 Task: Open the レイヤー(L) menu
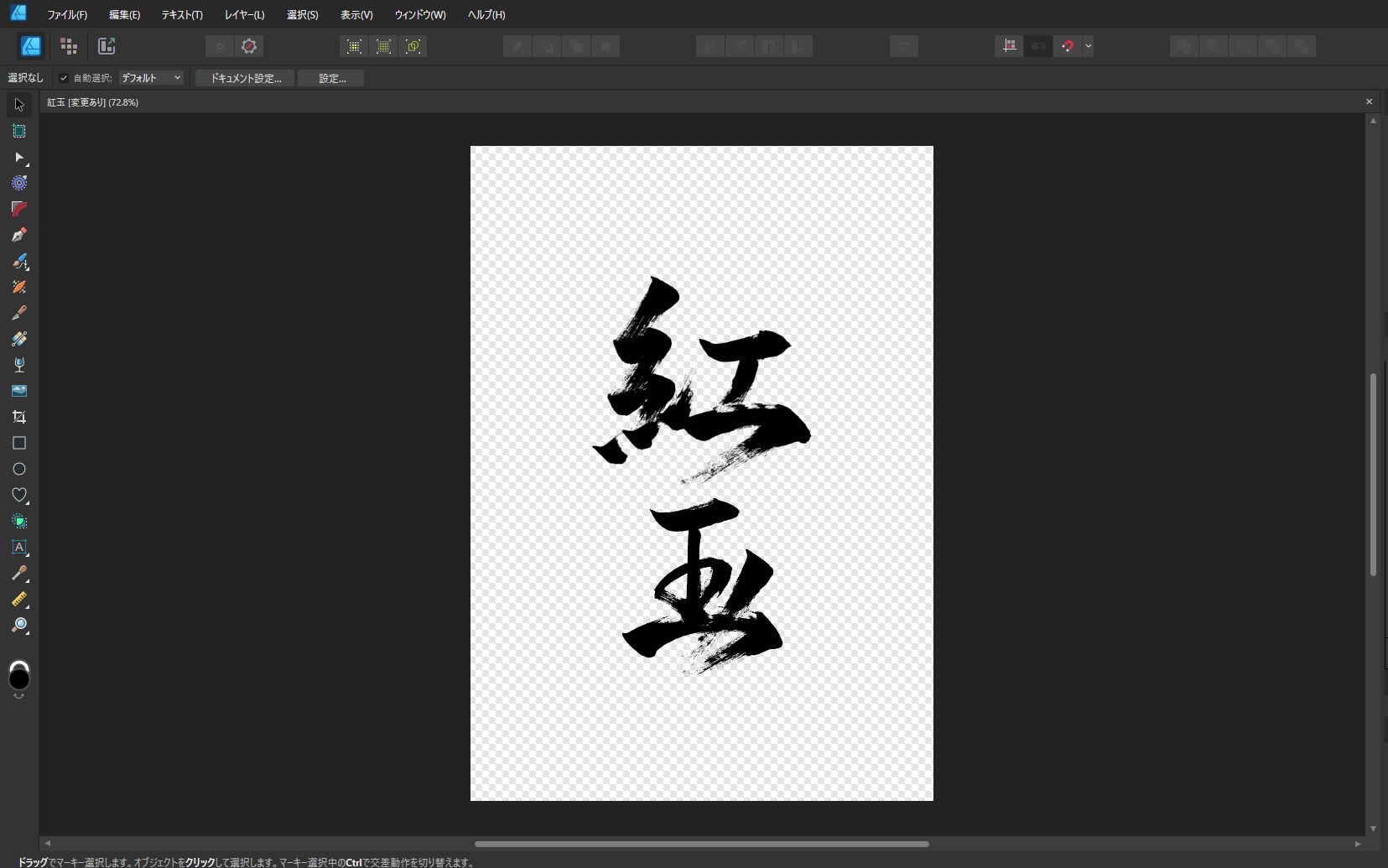pyautogui.click(x=244, y=15)
